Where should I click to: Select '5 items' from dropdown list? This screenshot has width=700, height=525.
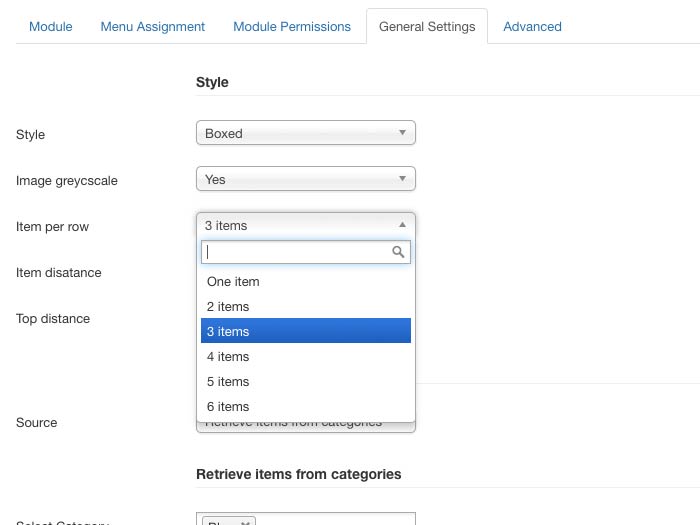pos(228,382)
